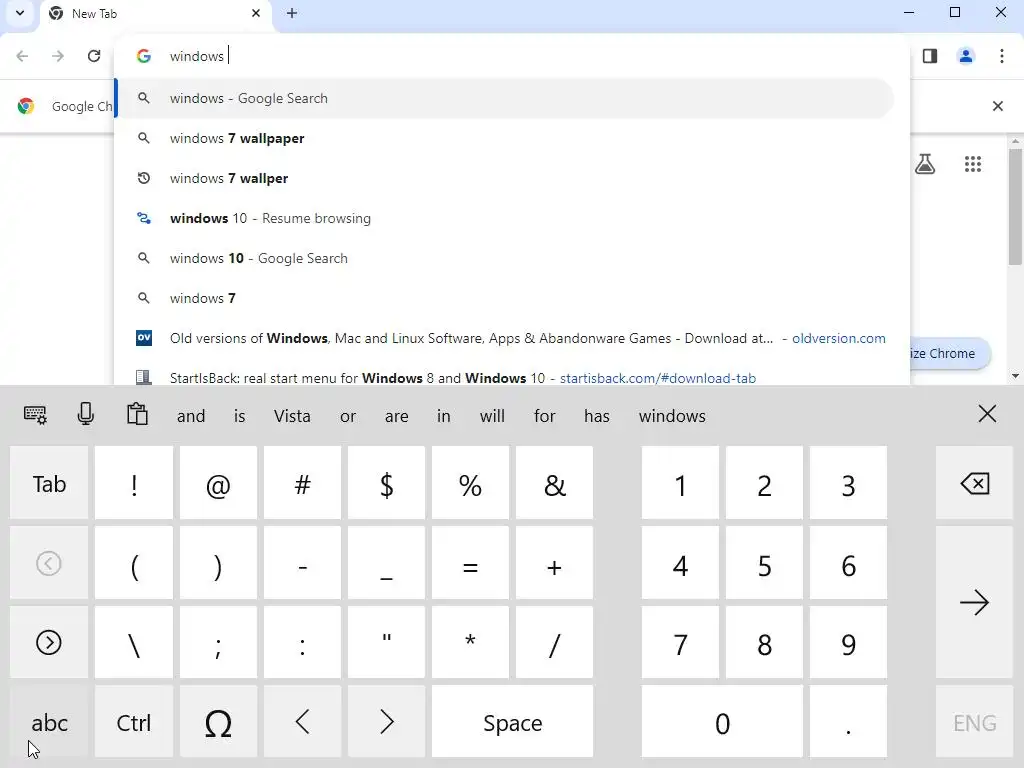The width and height of the screenshot is (1024, 768).
Task: Click the address bar containing 'windows'
Action: coord(511,56)
